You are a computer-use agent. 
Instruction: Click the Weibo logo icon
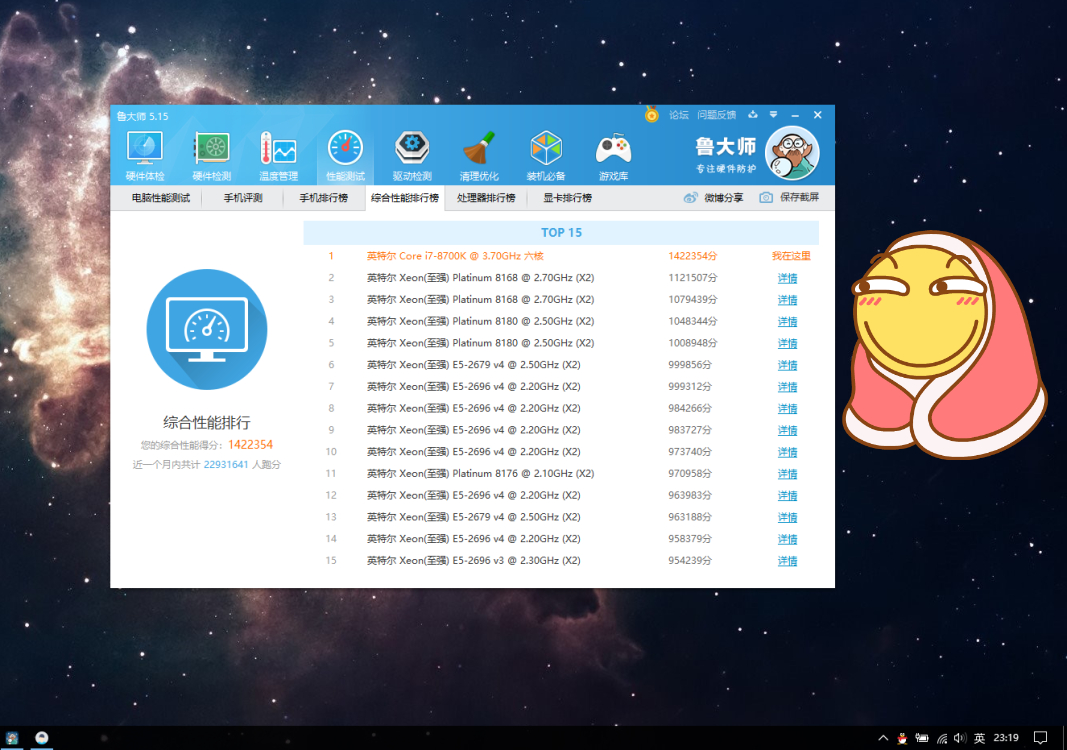coord(690,197)
